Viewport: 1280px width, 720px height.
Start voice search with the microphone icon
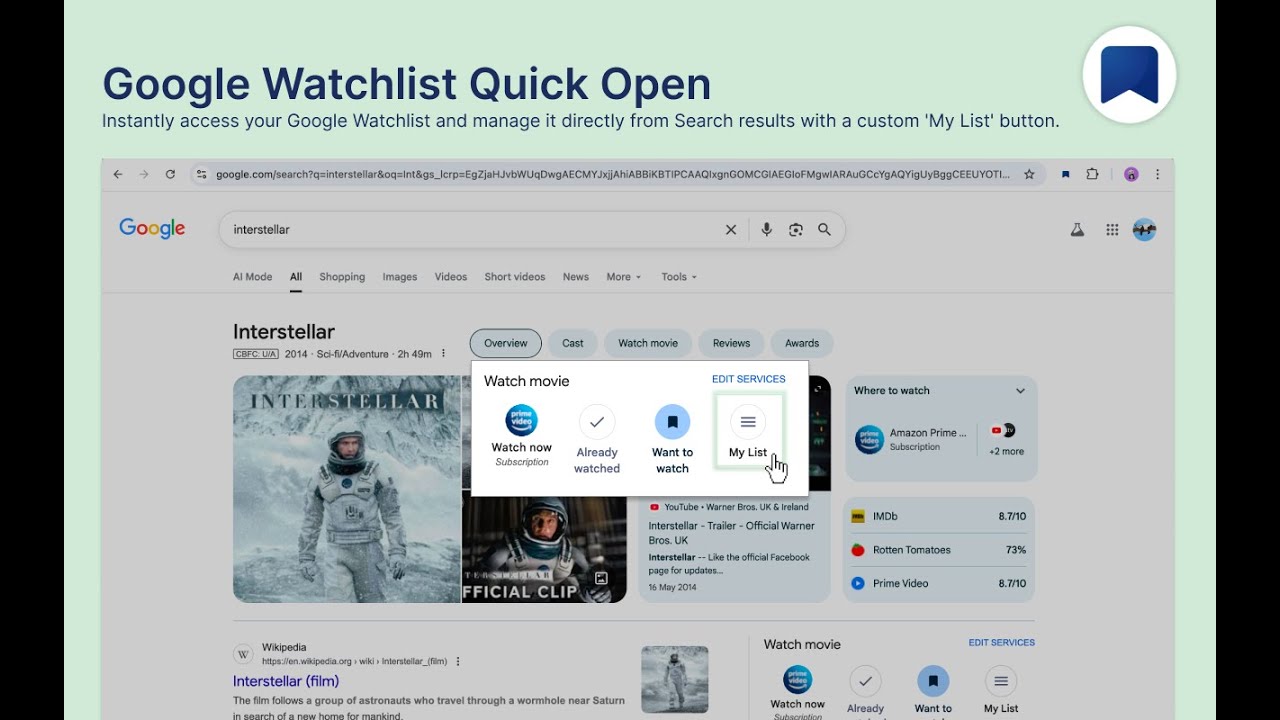tap(766, 229)
